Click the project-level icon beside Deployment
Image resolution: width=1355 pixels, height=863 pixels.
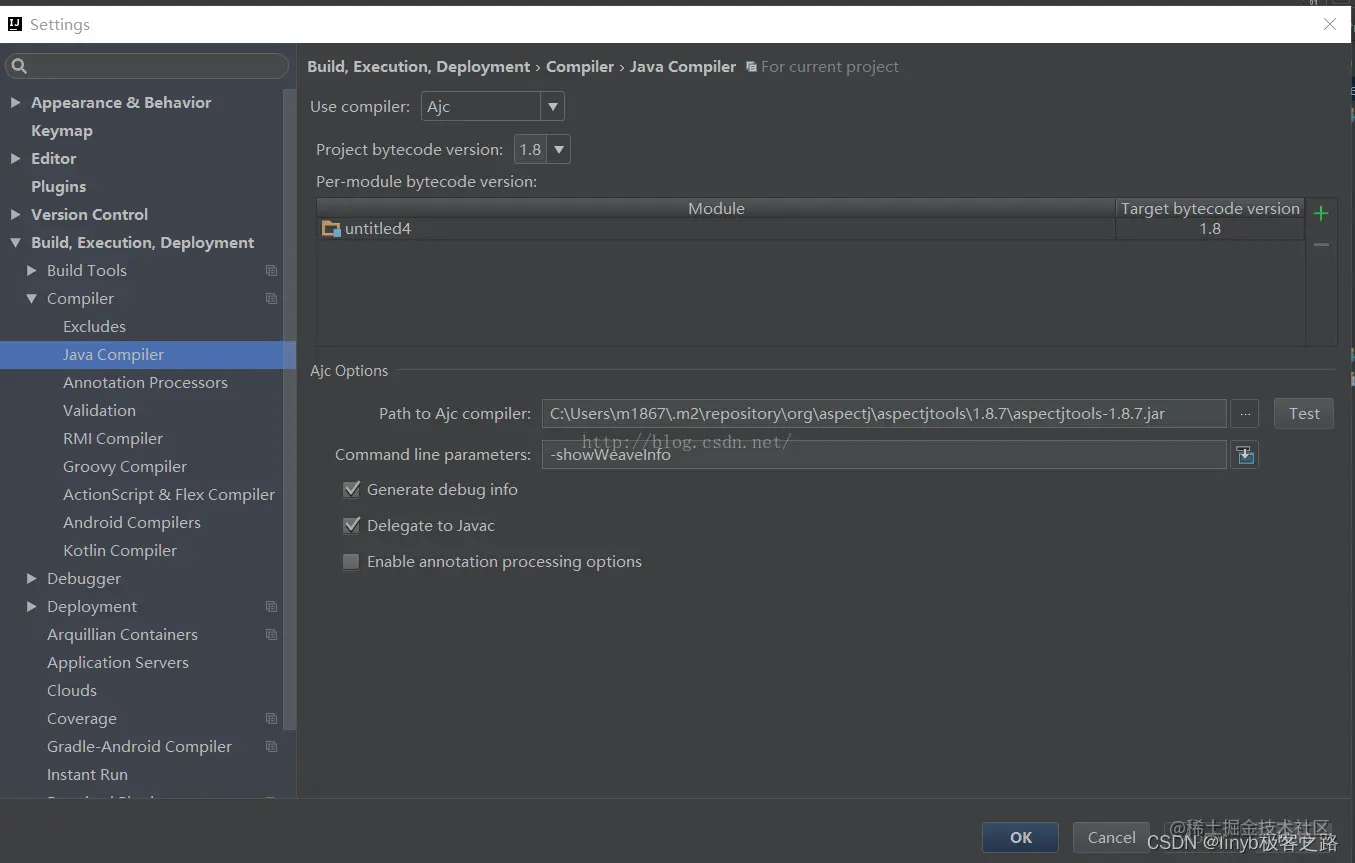[x=271, y=607]
